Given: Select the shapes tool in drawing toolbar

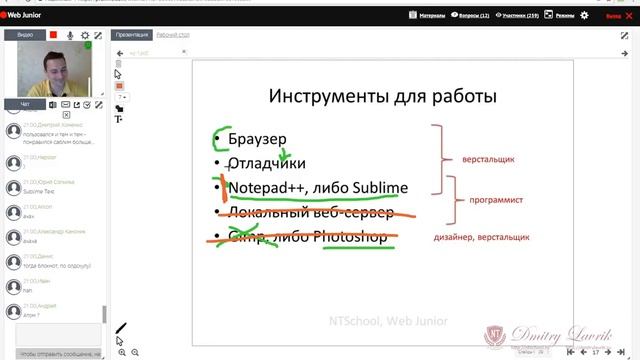Looking at the screenshot, I should [119, 109].
